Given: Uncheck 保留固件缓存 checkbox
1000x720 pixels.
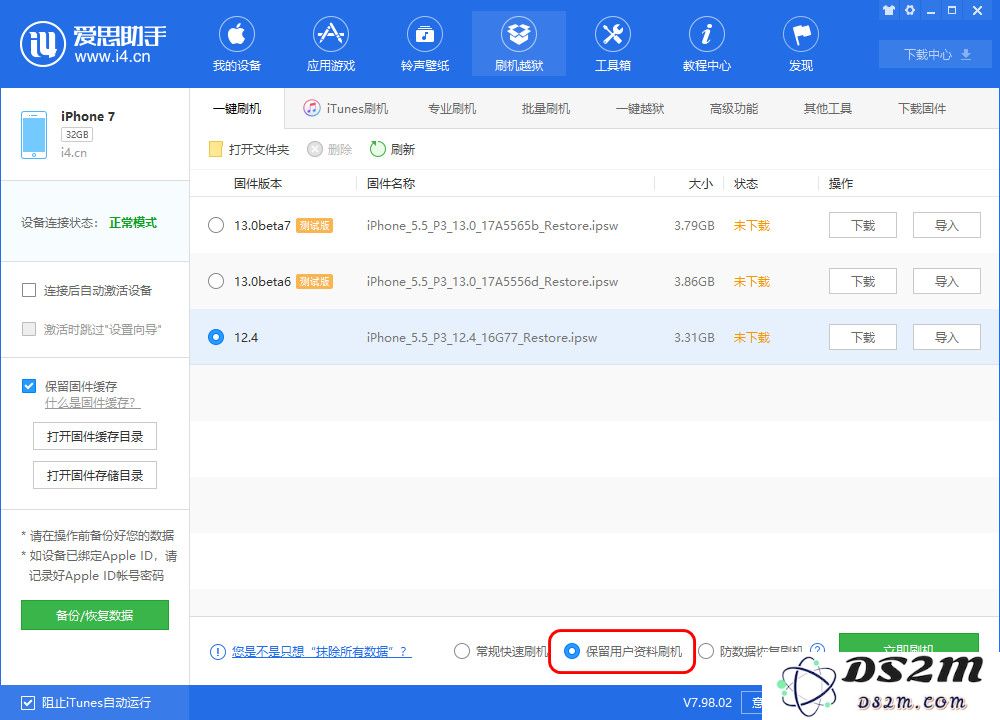Looking at the screenshot, I should click(x=29, y=386).
